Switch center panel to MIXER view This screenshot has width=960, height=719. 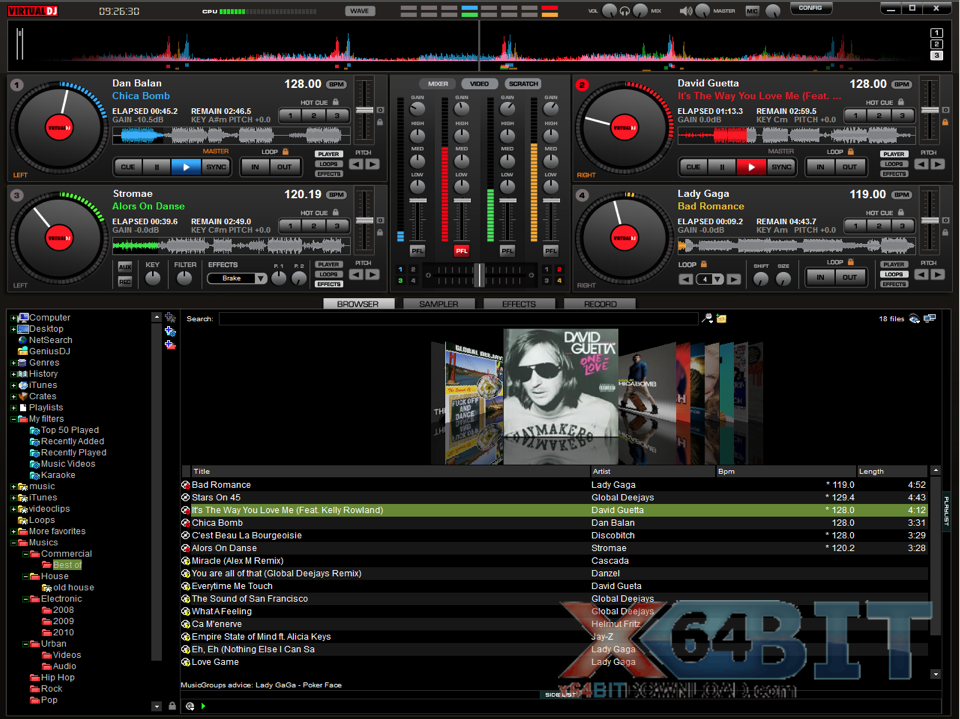tap(437, 84)
